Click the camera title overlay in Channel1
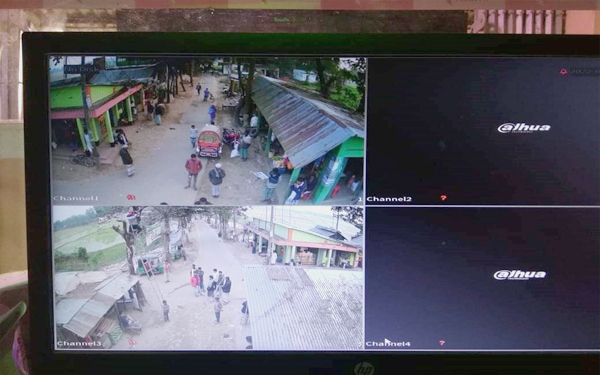This screenshot has height=375, width=600. pos(81,69)
